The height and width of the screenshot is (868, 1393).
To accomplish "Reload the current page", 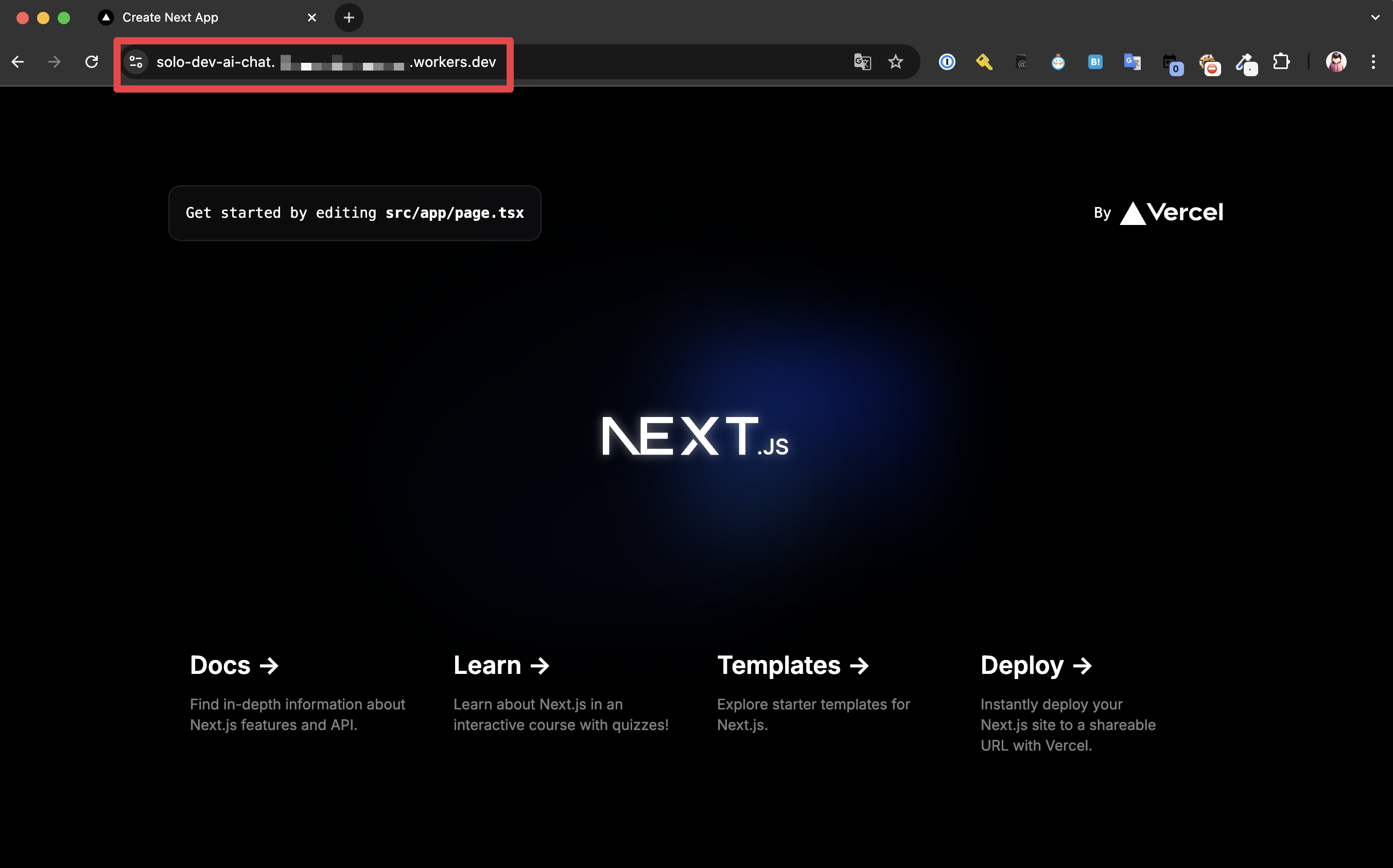I will pyautogui.click(x=92, y=62).
